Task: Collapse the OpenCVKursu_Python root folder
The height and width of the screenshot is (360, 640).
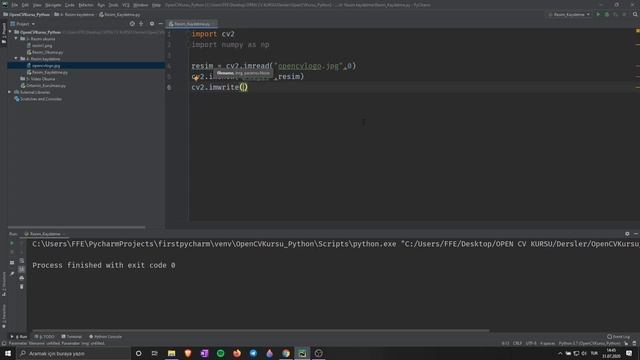Action: coord(10,32)
